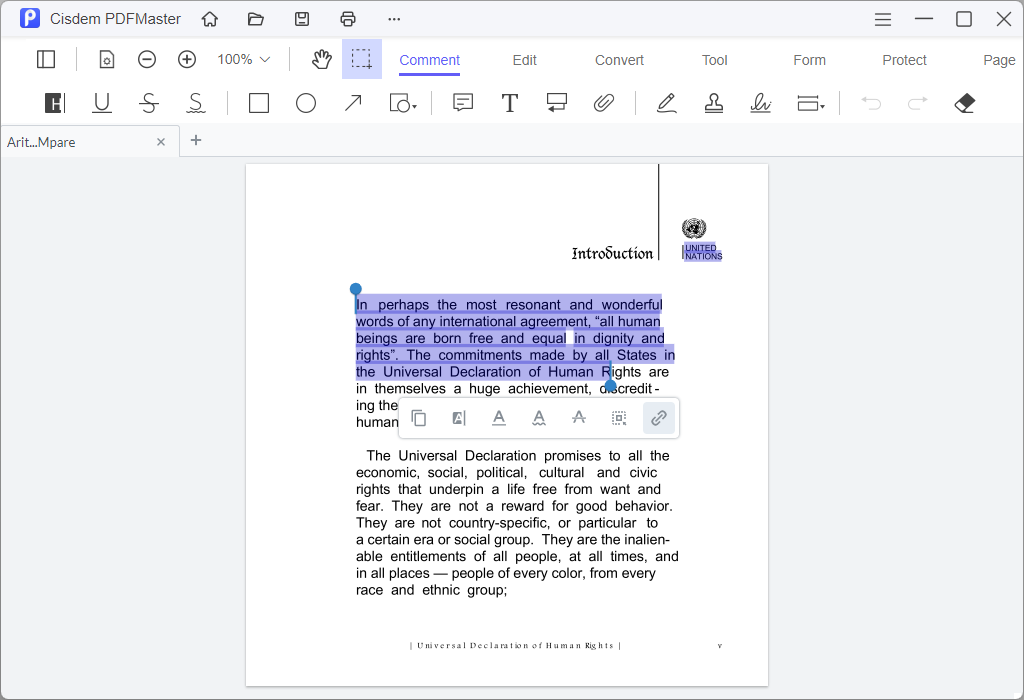This screenshot has width=1024, height=700.
Task: Pick the freehand Pencil drawing tool
Action: click(x=666, y=103)
